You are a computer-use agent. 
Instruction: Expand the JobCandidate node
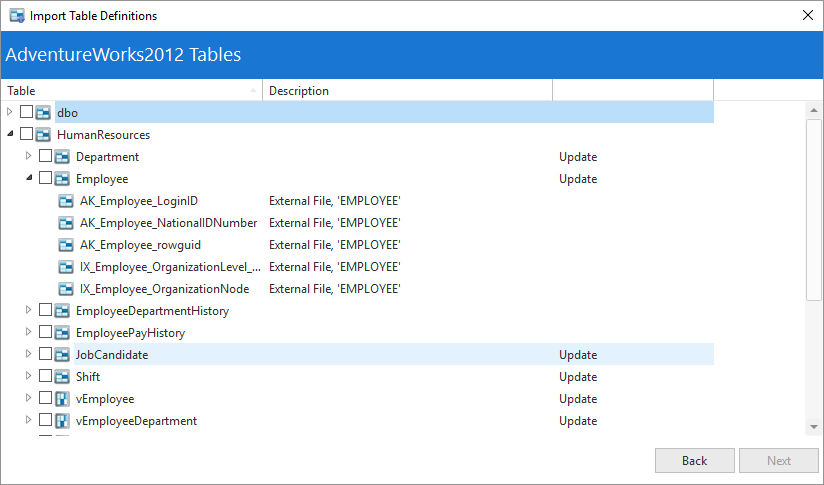pos(28,354)
